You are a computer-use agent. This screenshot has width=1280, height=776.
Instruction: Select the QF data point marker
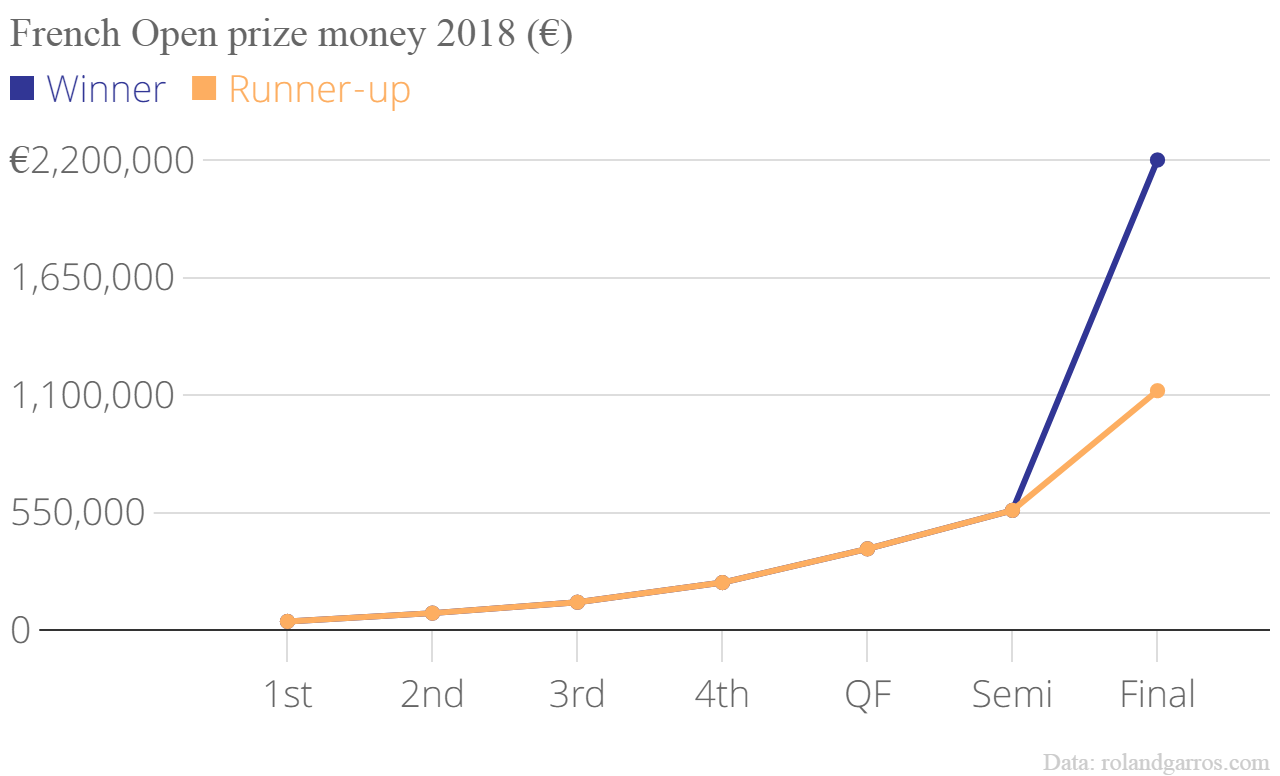coord(867,548)
